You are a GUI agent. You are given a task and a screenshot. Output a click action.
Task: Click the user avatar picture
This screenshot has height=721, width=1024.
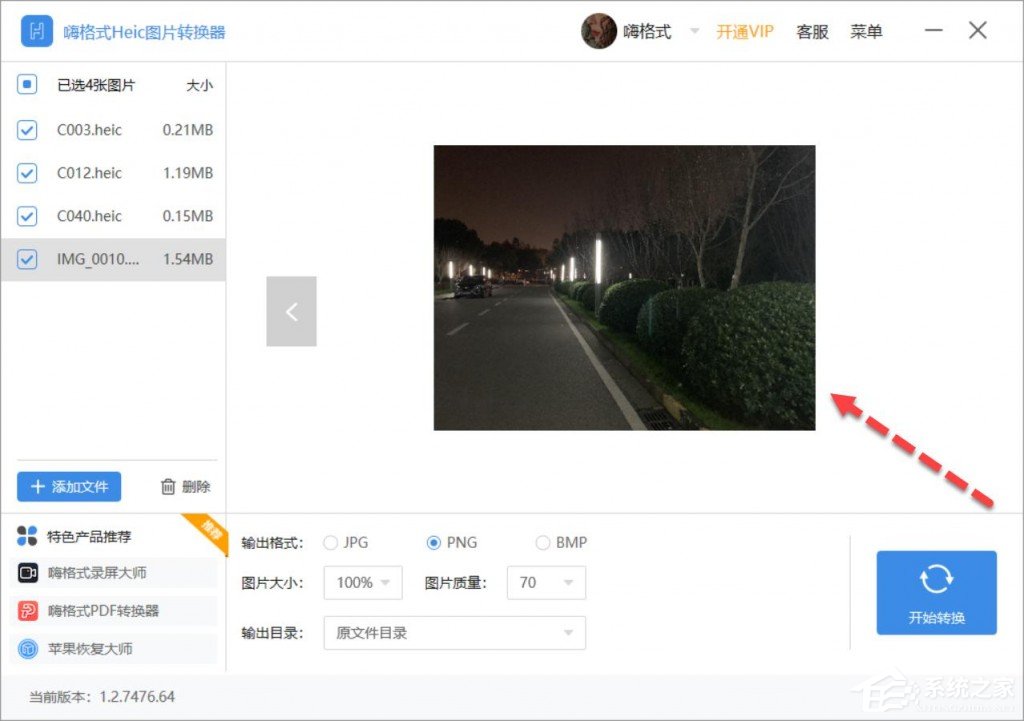(598, 31)
